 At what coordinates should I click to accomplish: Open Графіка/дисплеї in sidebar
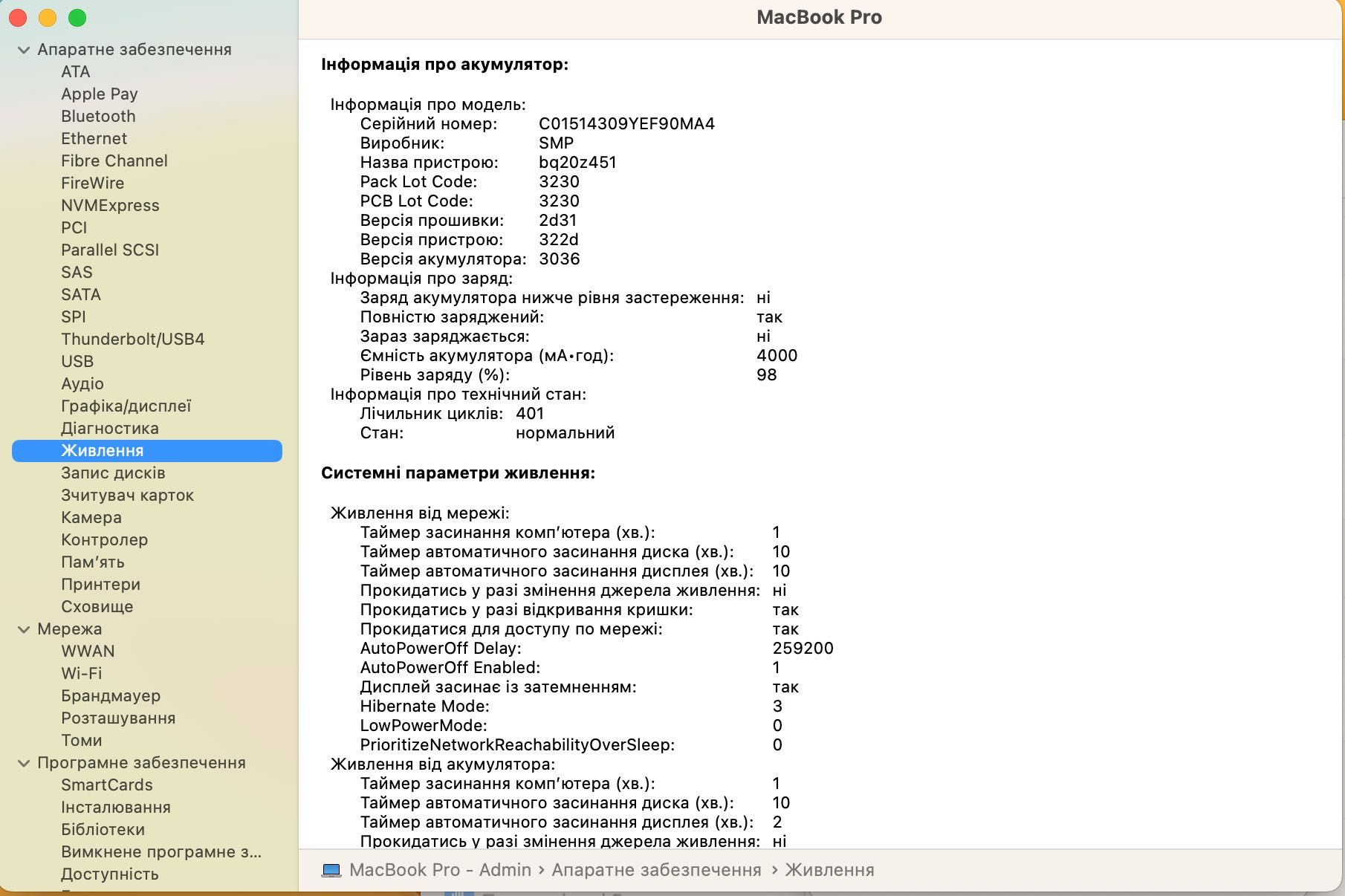[126, 406]
